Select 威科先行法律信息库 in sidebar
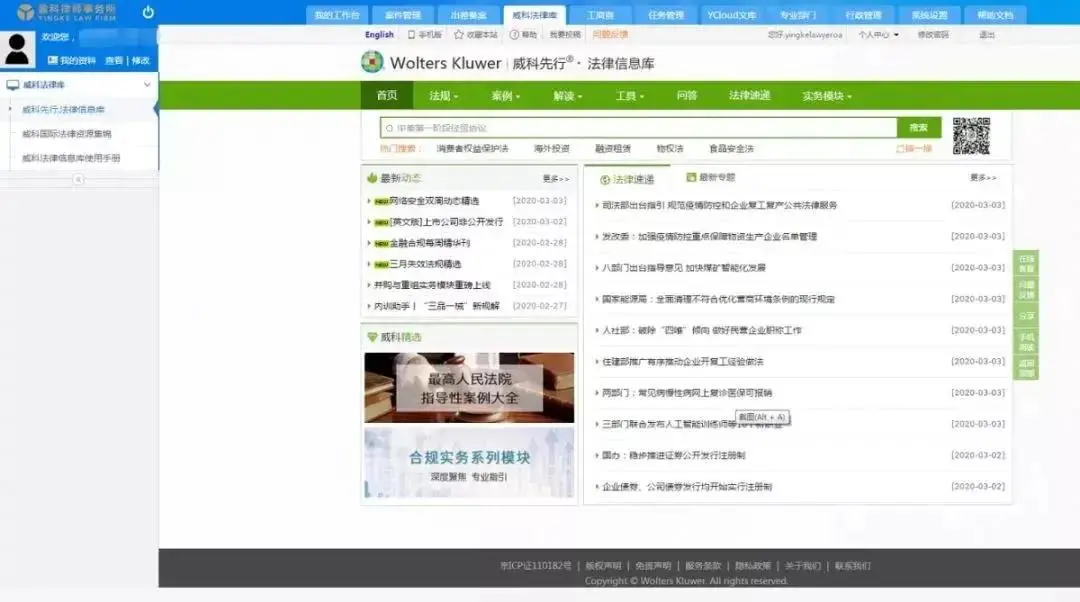Viewport: 1080px width, 602px height. point(63,110)
